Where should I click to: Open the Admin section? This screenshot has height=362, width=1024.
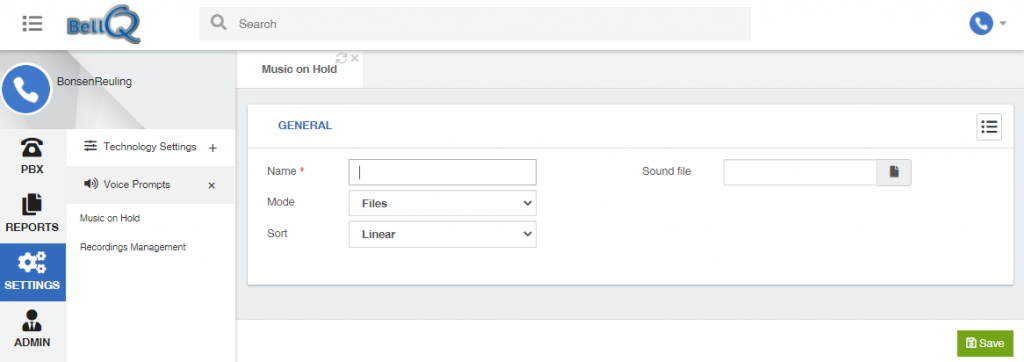33,329
